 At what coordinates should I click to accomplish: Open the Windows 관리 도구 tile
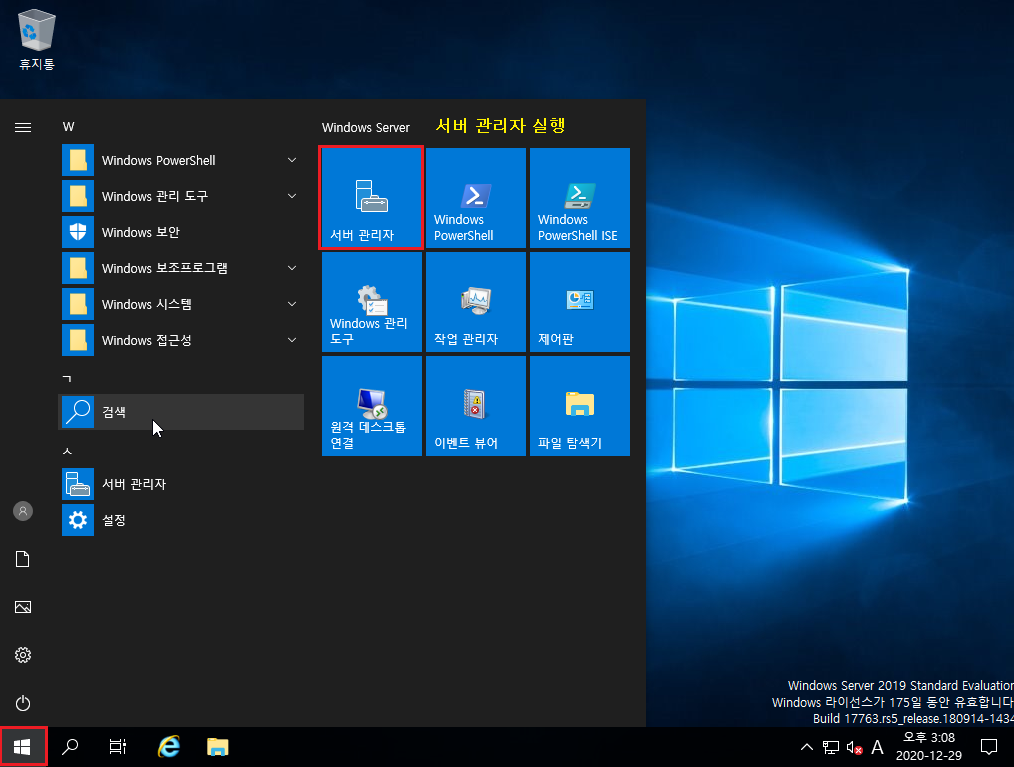tap(372, 302)
